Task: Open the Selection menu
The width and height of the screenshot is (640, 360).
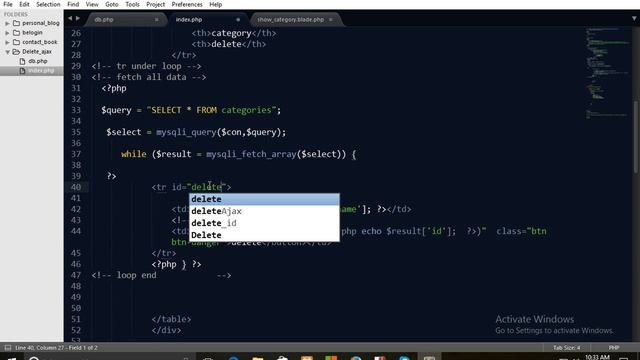Action: pyautogui.click(x=48, y=4)
